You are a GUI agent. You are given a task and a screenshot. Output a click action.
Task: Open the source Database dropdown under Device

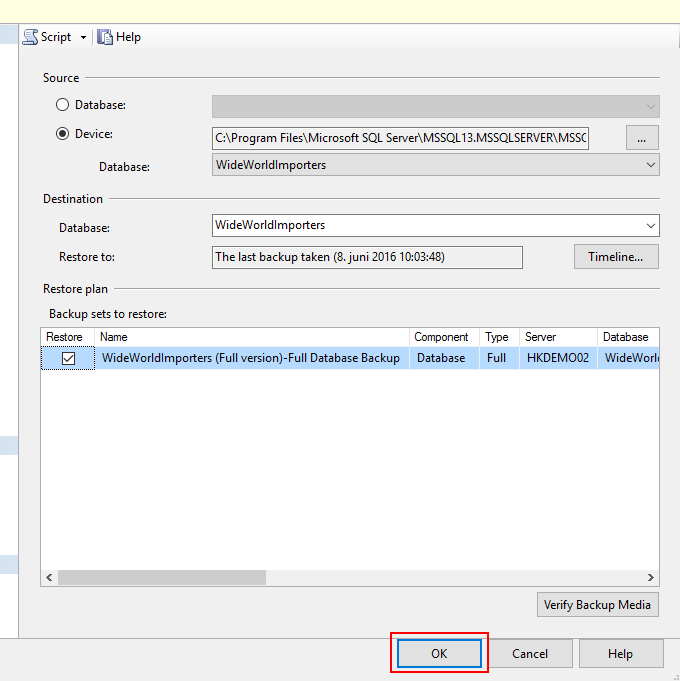coord(436,165)
